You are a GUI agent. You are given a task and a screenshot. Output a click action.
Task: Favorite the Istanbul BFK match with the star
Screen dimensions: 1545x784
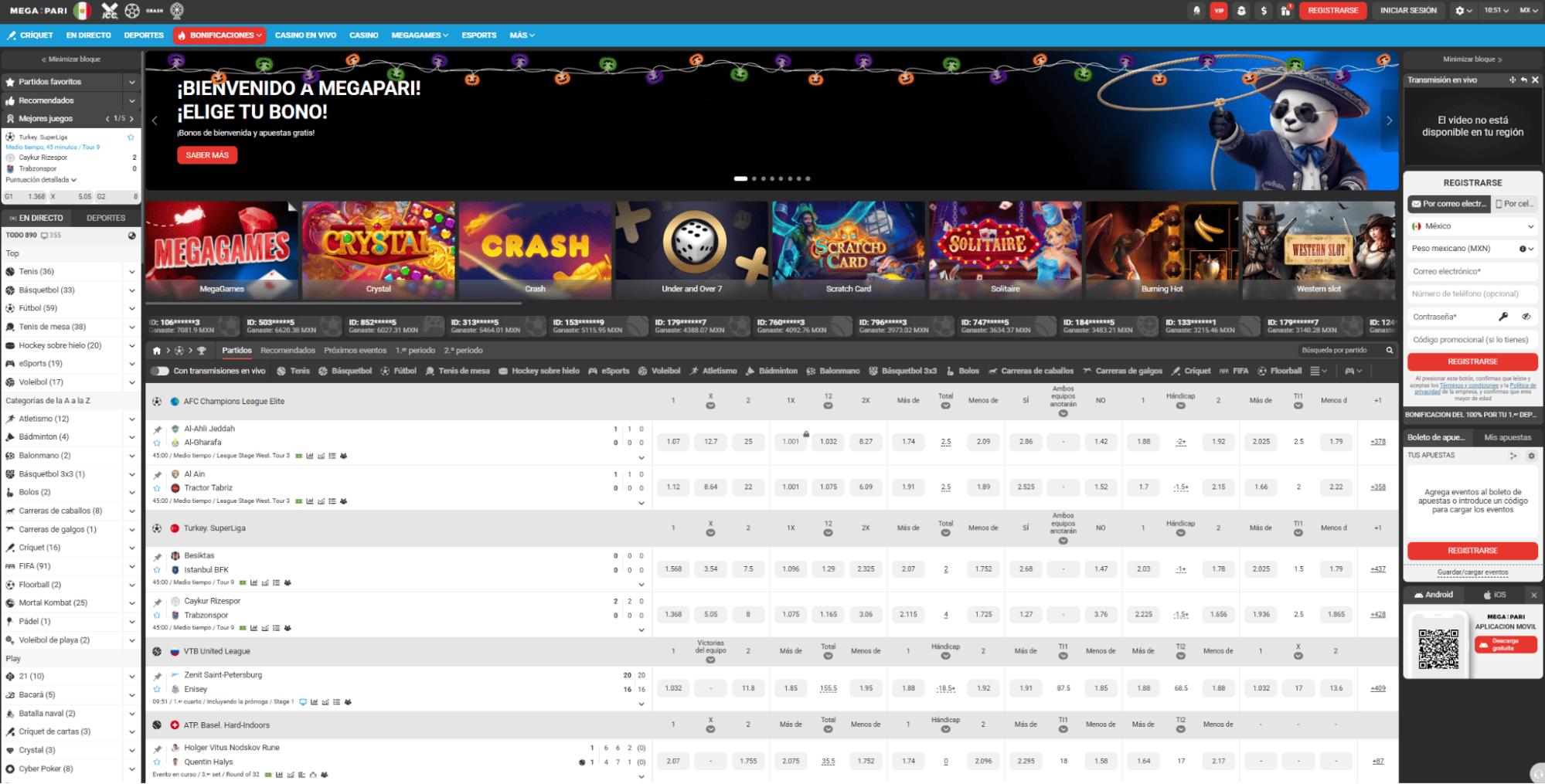(158, 571)
